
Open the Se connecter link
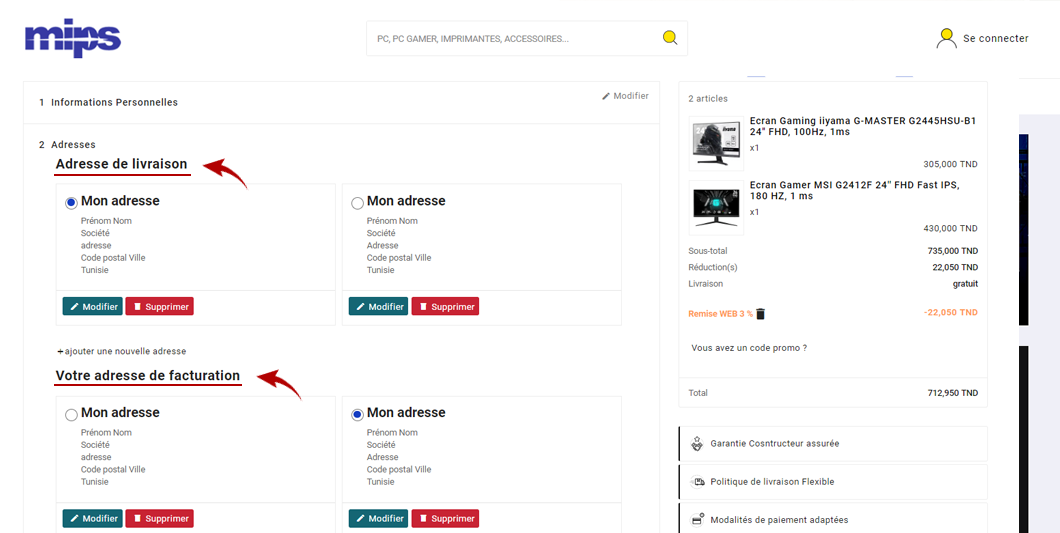[x=996, y=39]
